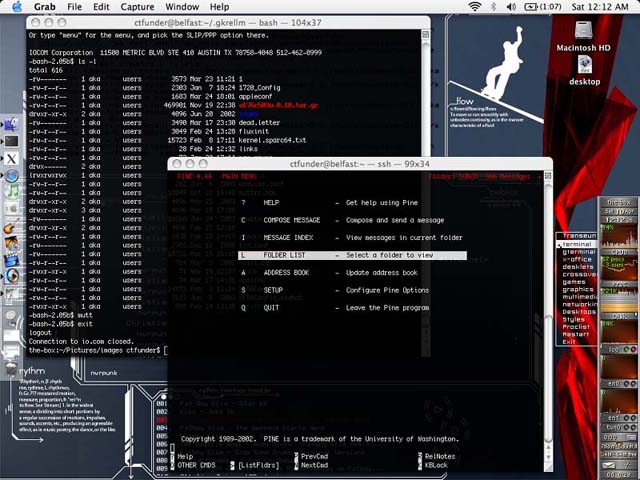640x480 pixels.
Task: Click the bash prompt cursor line
Action: point(98,350)
